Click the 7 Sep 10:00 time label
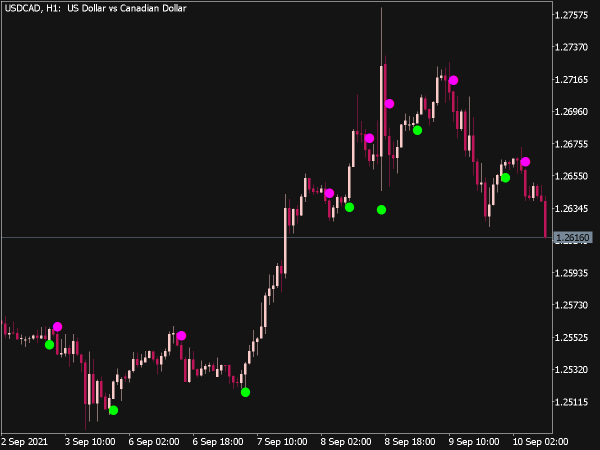This screenshot has height=450, width=600. (282, 442)
